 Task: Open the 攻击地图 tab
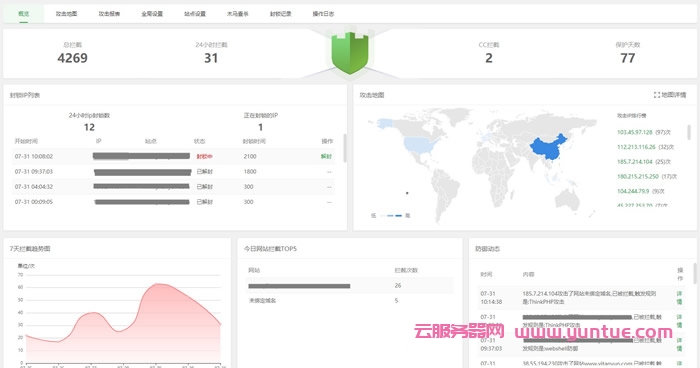pyautogui.click(x=66, y=14)
